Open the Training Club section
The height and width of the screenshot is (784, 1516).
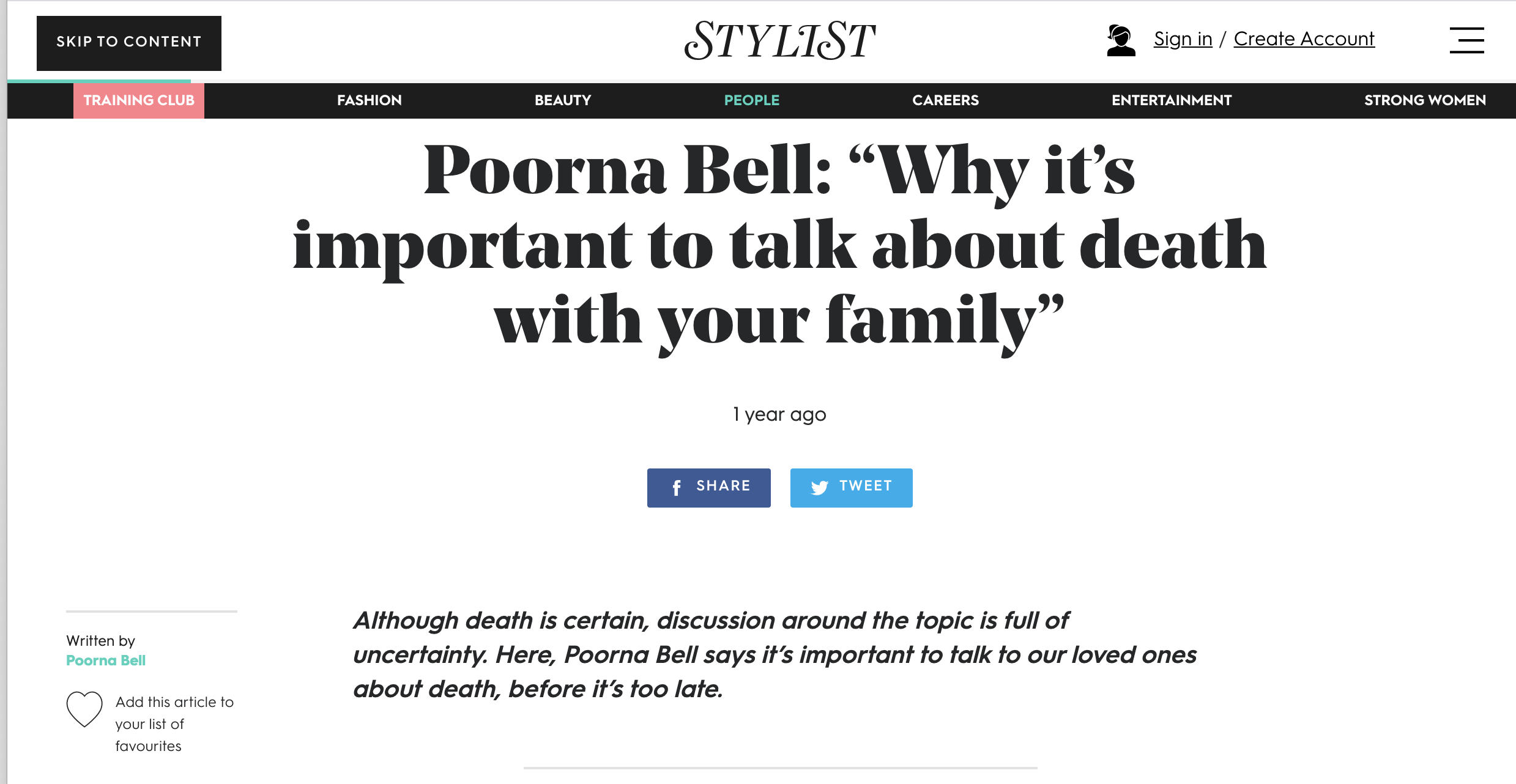point(139,100)
